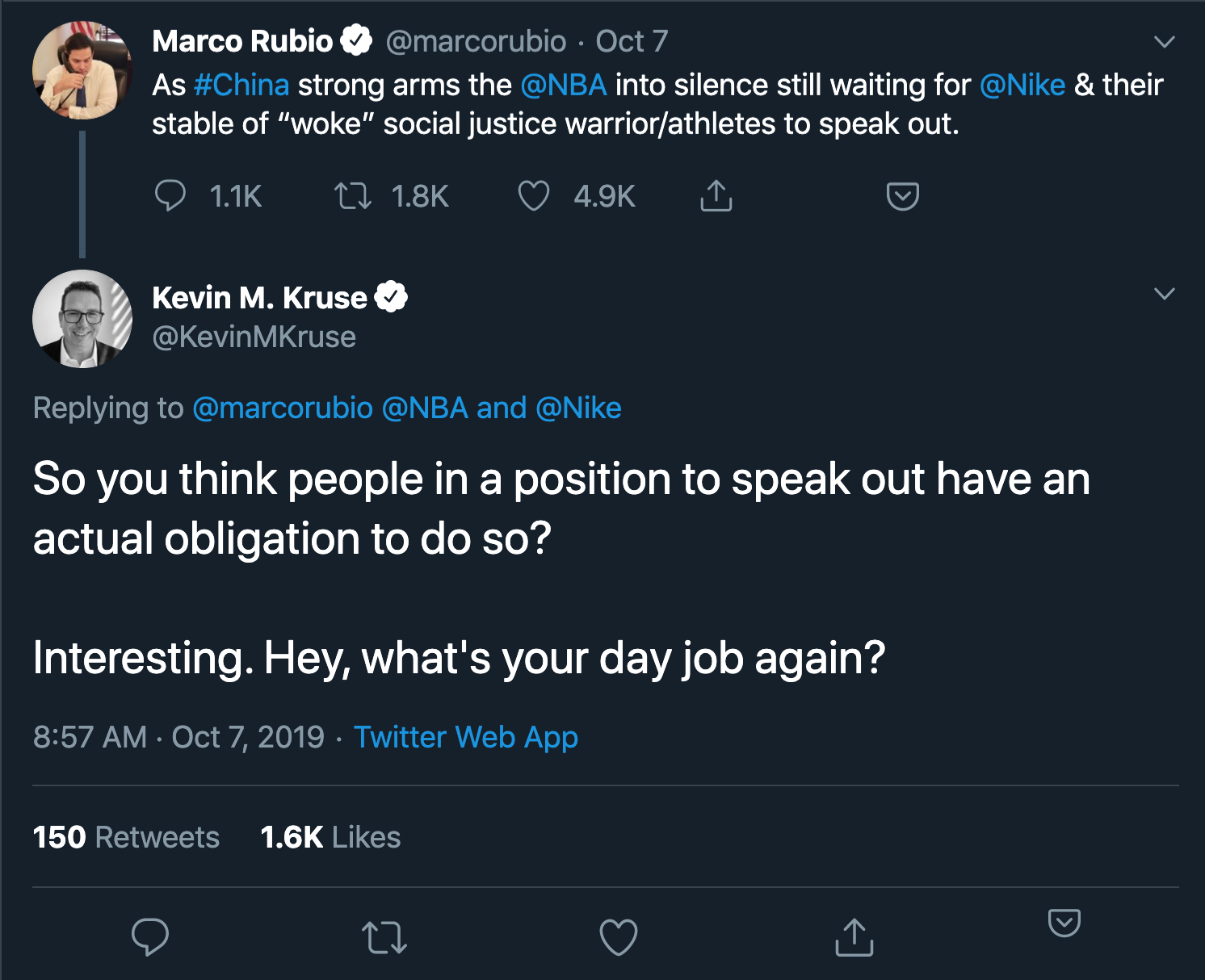View the 150 Retweets list

pos(126,837)
